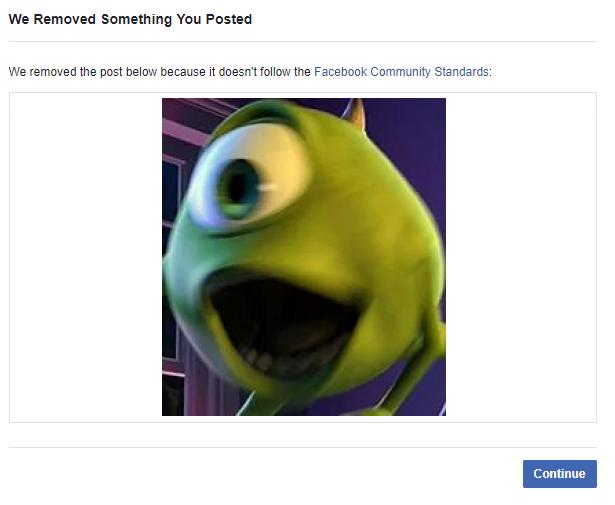
Task: Click the word 'Standards' in the link
Action: click(461, 72)
